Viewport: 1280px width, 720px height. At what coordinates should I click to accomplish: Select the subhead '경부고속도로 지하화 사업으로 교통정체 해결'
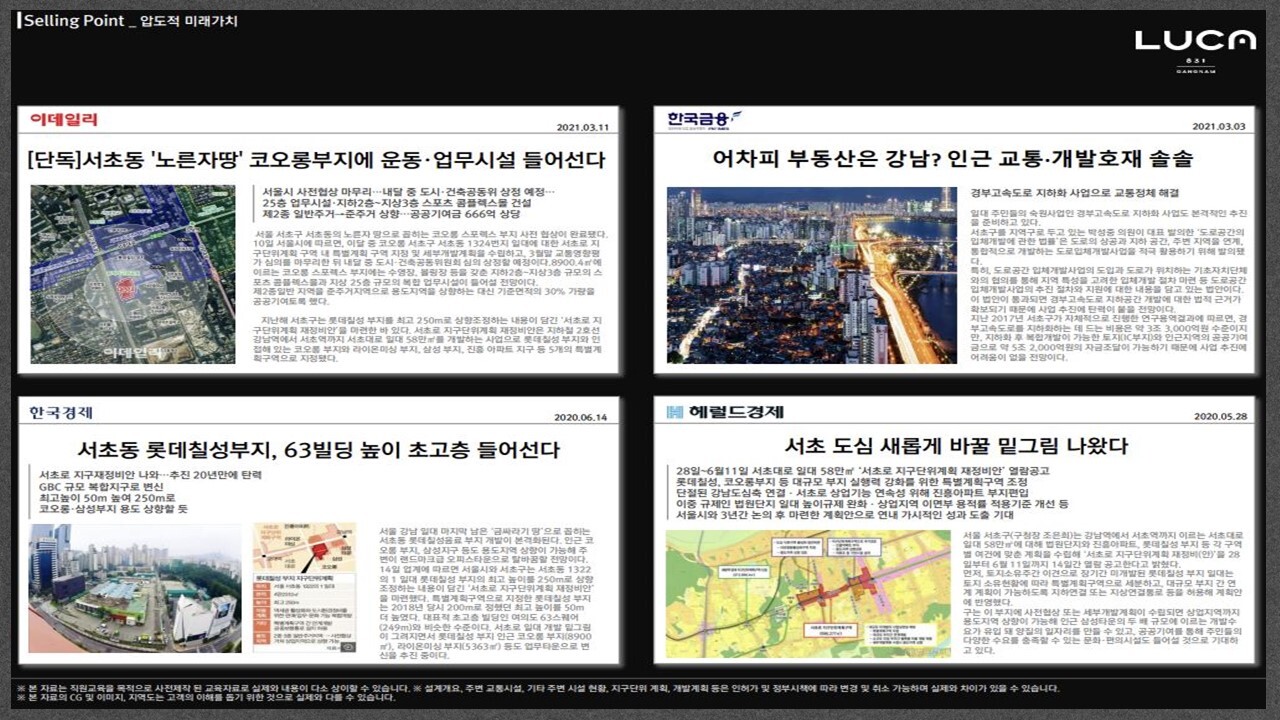(x=1075, y=192)
